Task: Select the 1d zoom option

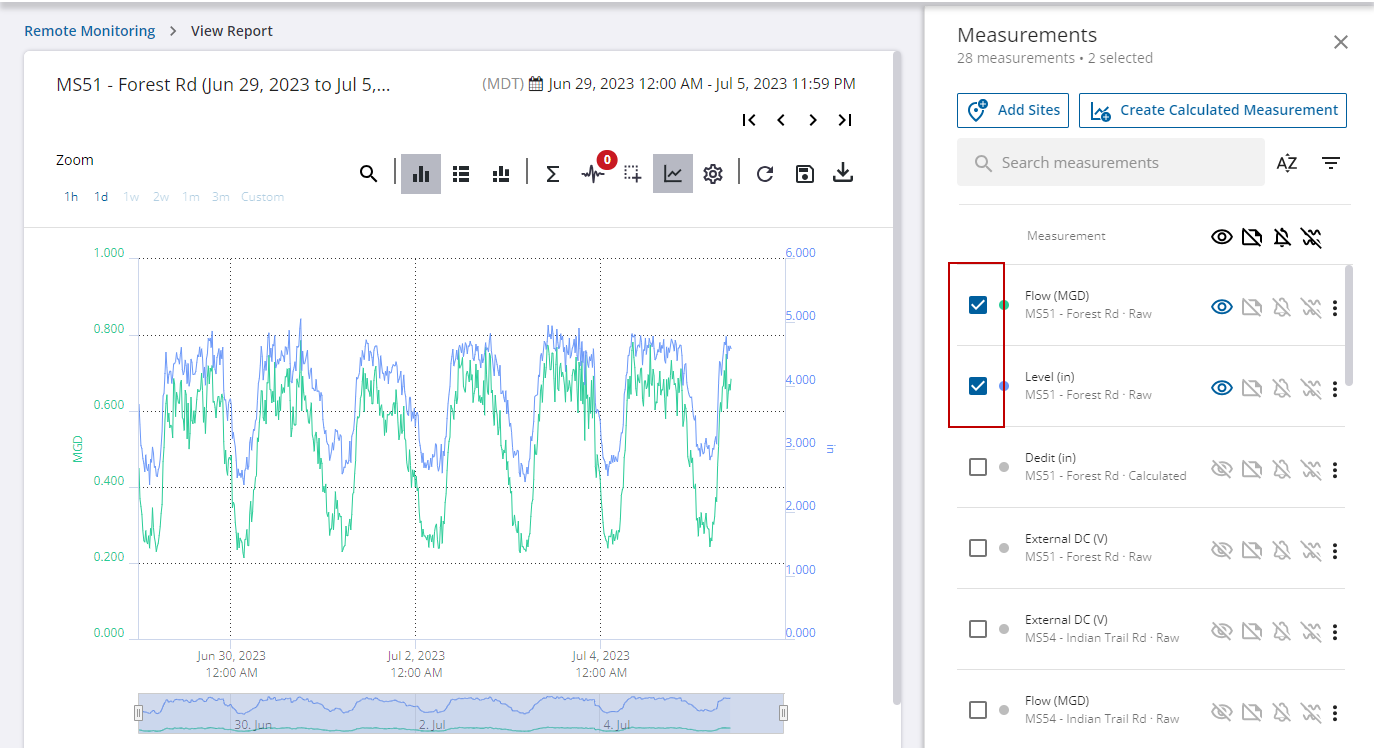Action: coord(101,197)
